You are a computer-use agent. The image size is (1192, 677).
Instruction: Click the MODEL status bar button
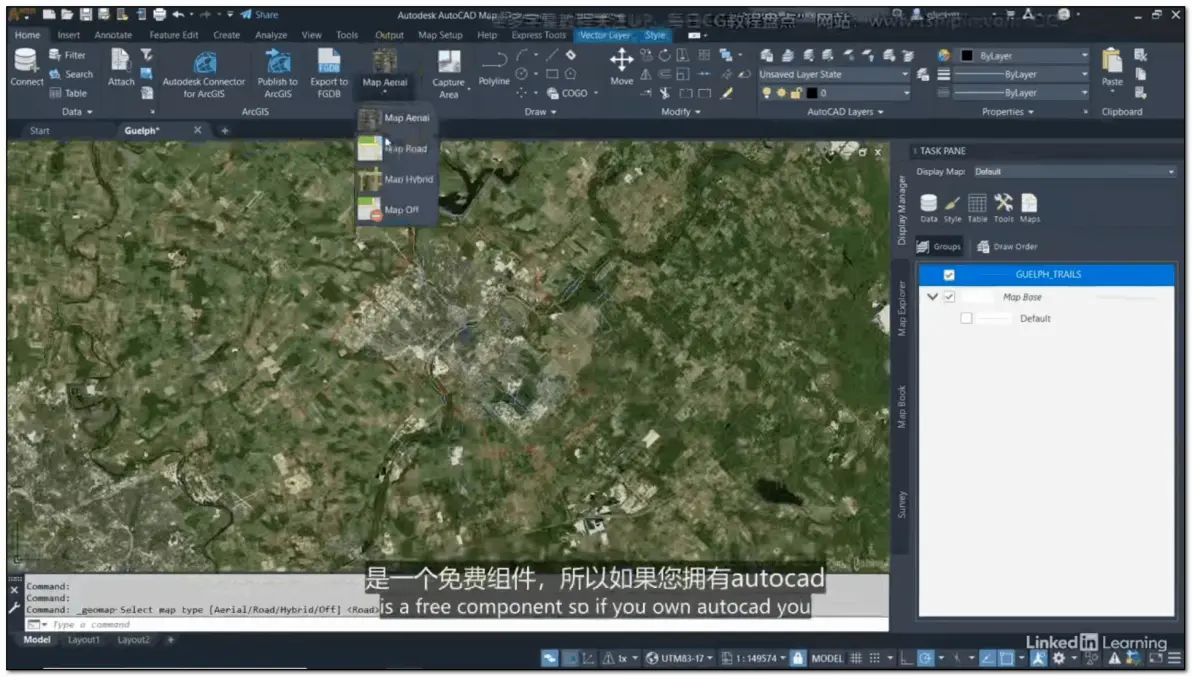coord(827,659)
